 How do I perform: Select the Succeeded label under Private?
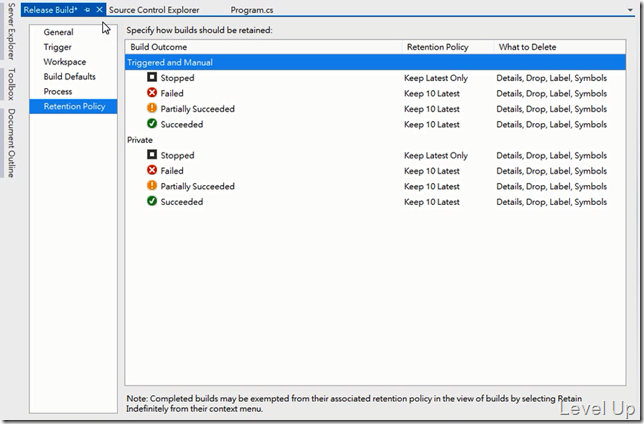click(182, 202)
